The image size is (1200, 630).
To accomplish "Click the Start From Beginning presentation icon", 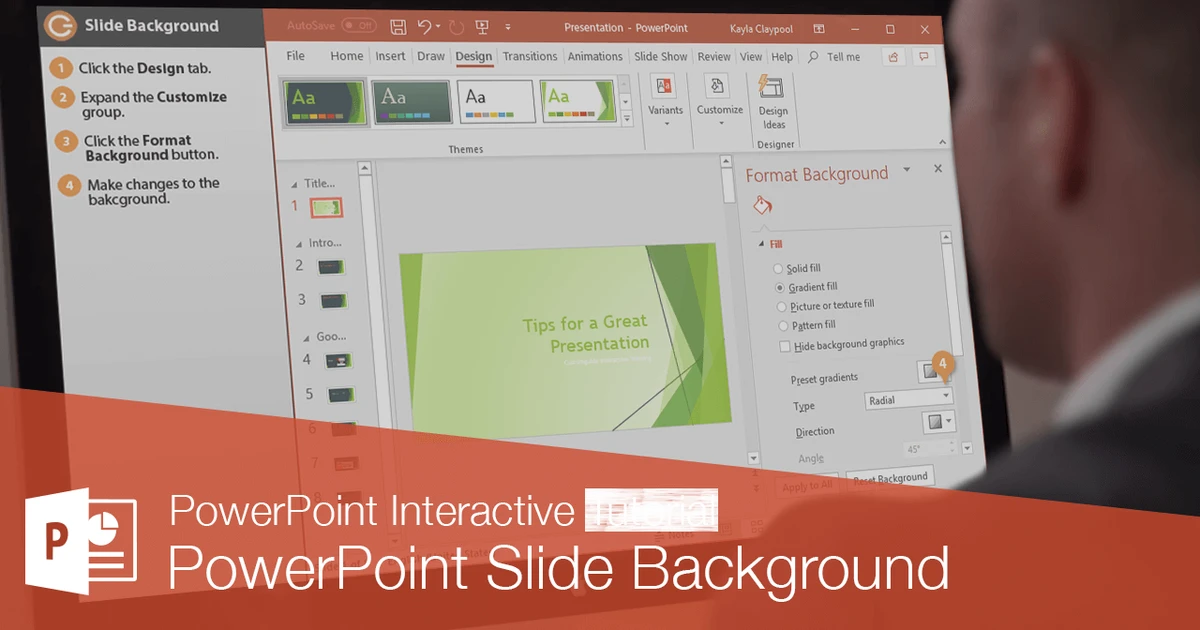I will 481,27.
